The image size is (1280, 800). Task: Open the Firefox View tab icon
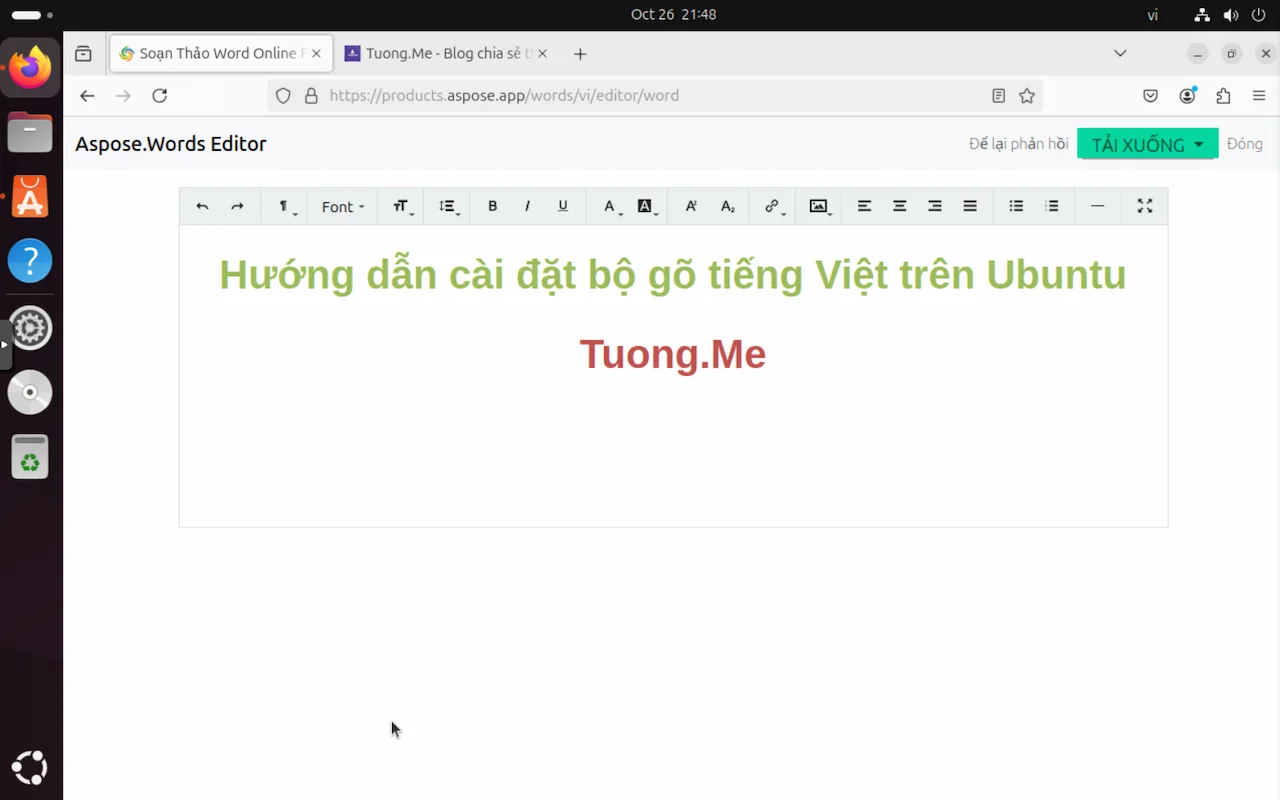coord(84,54)
